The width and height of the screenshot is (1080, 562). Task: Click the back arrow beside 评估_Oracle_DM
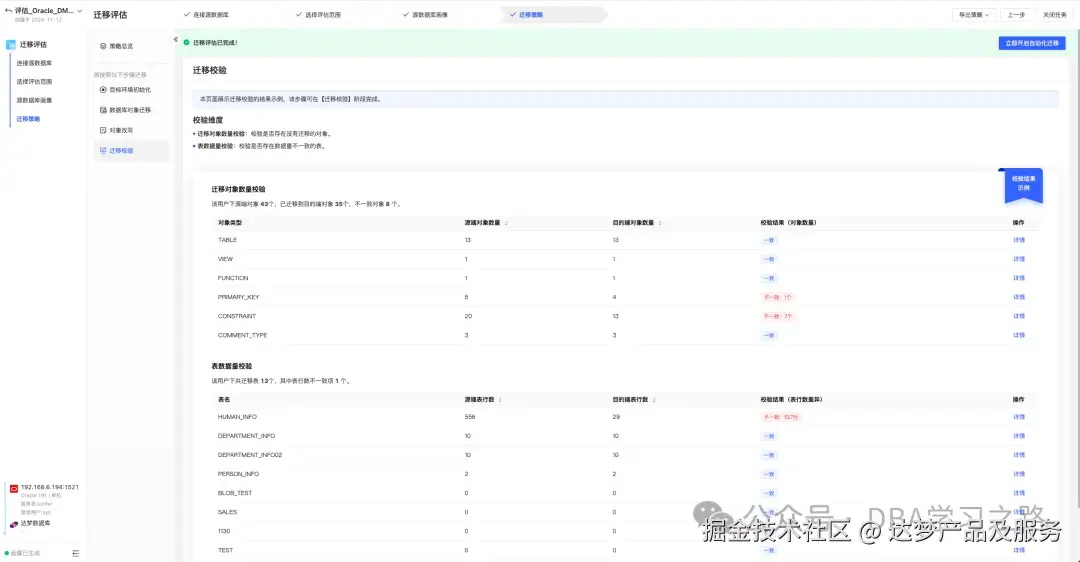coord(8,11)
